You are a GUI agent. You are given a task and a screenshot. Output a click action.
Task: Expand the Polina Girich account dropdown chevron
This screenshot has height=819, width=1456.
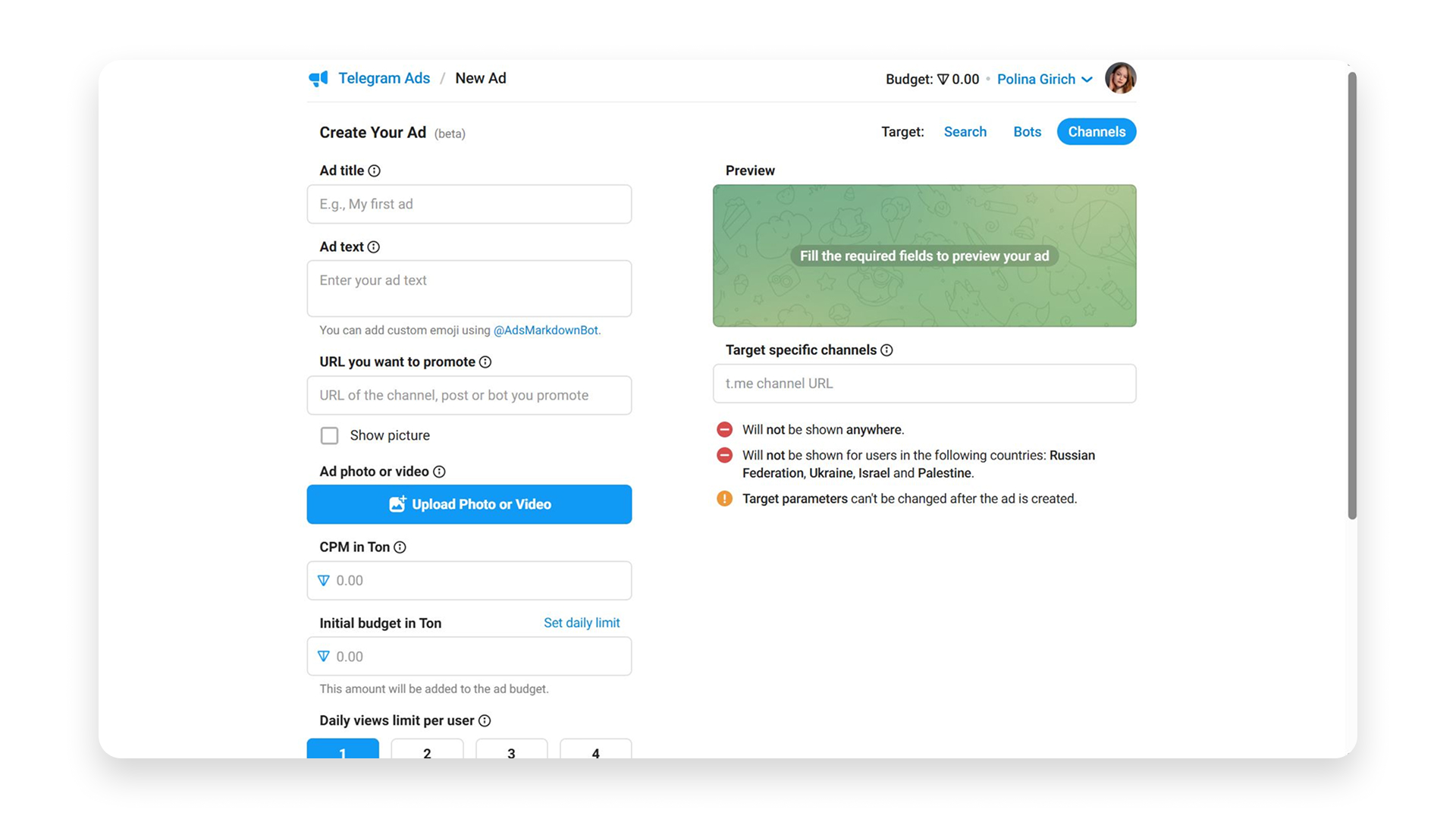[1087, 80]
